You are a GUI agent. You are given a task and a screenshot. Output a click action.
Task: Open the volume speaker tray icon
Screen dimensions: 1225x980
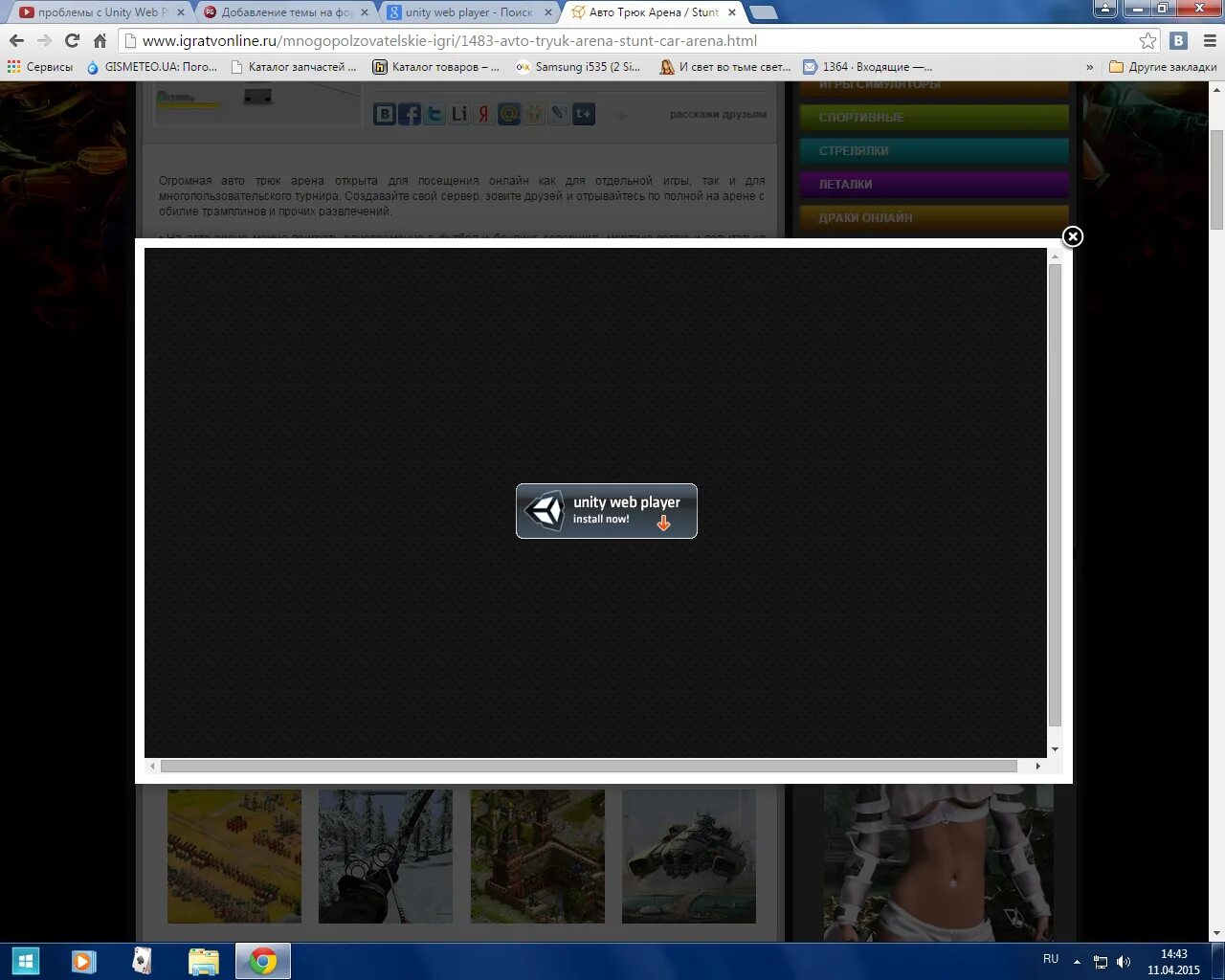pos(1124,962)
